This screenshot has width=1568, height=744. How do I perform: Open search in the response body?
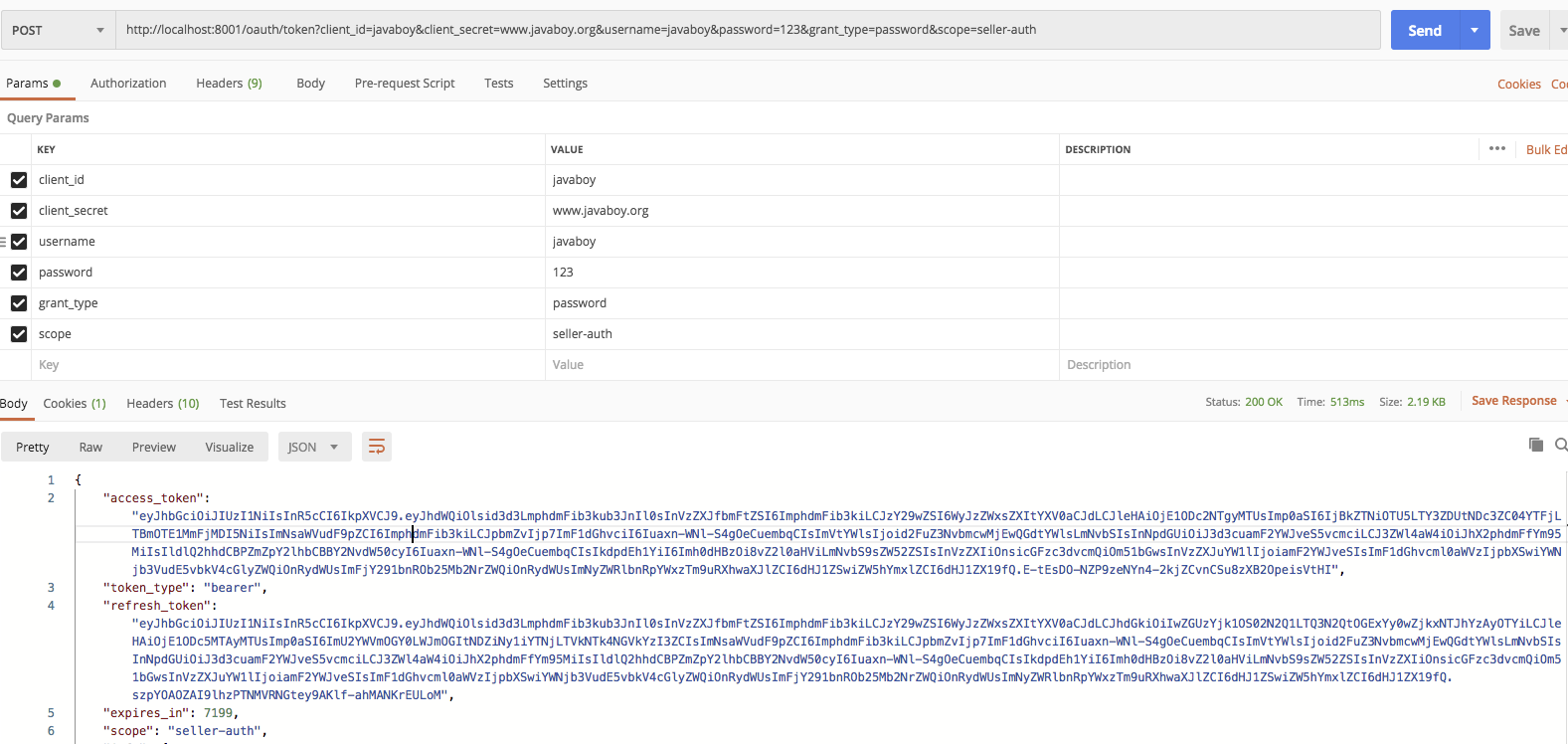[1560, 445]
